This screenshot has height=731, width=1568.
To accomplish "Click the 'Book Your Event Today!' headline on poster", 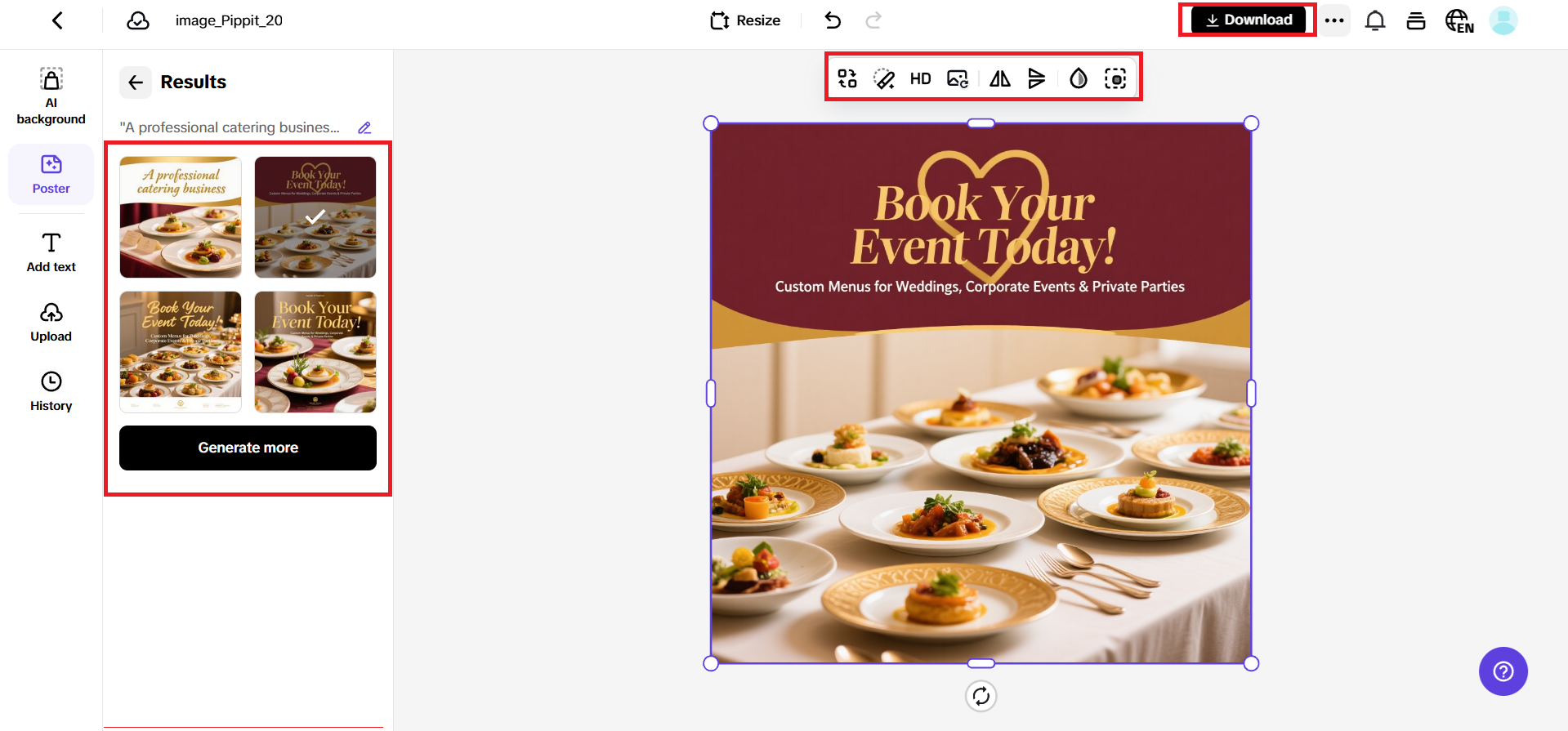I will click(984, 225).
